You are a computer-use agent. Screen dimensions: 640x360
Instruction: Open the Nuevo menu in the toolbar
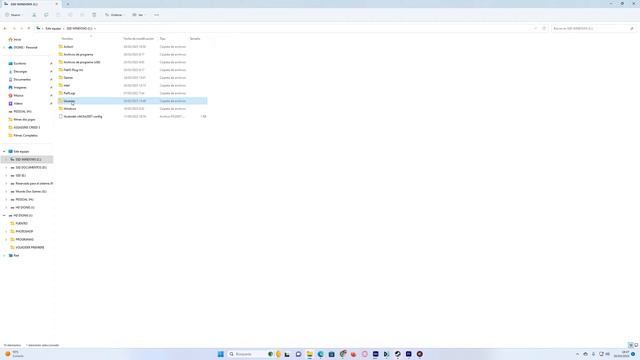pos(13,15)
